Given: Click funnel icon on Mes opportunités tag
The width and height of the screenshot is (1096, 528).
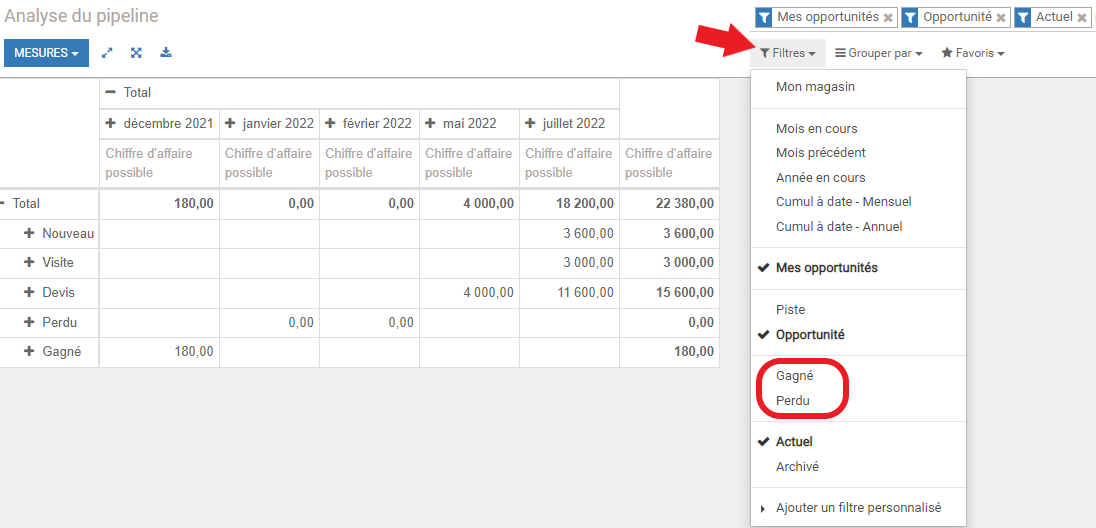Looking at the screenshot, I should (x=765, y=17).
